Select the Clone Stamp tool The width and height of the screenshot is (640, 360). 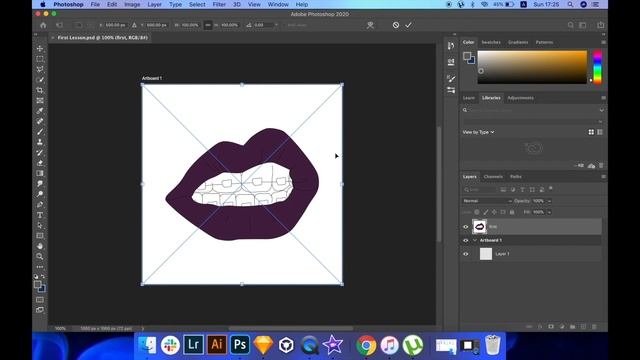40,142
